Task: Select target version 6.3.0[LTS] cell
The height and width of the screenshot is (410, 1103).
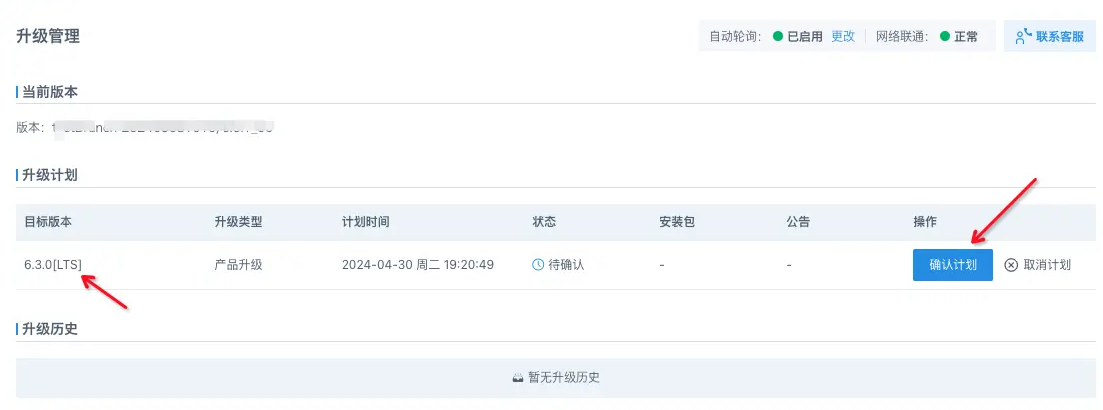Action: [x=53, y=265]
